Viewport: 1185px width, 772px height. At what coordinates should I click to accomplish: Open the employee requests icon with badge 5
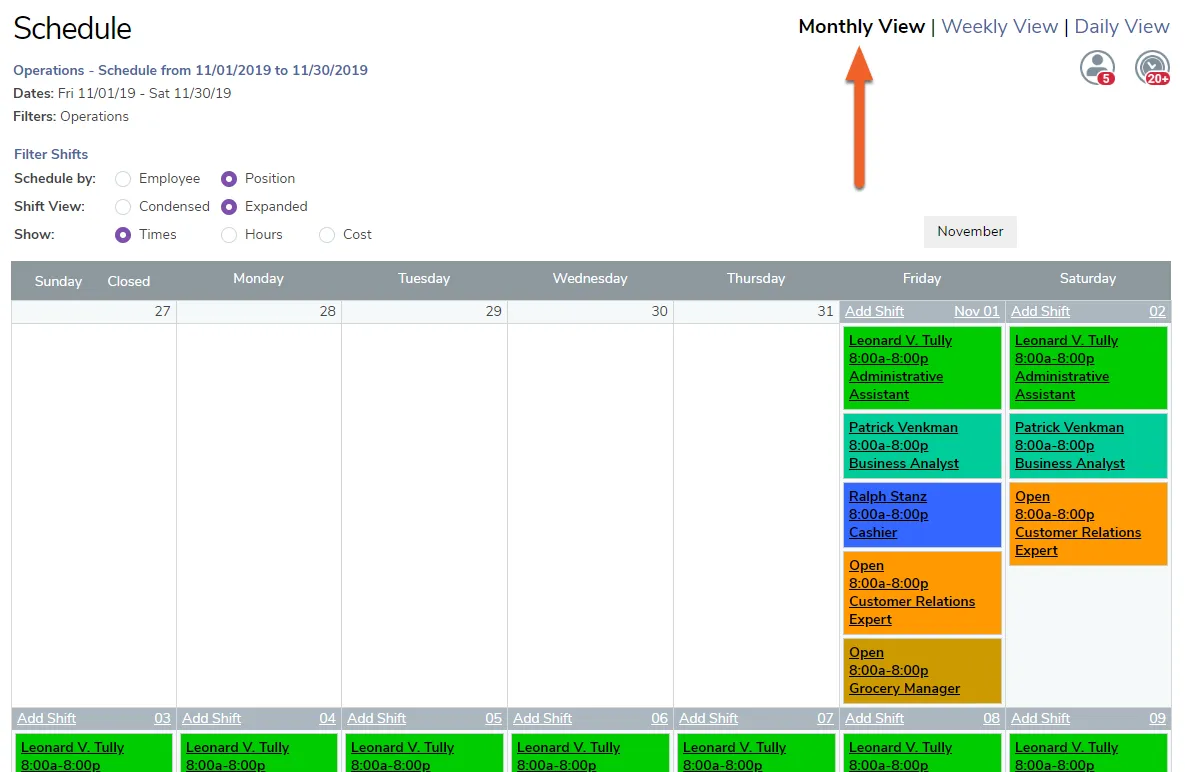click(1097, 68)
